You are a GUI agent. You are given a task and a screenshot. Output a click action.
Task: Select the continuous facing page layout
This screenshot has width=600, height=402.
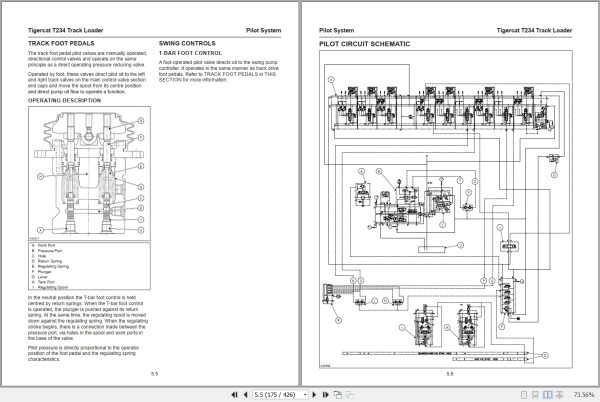[x=559, y=394]
